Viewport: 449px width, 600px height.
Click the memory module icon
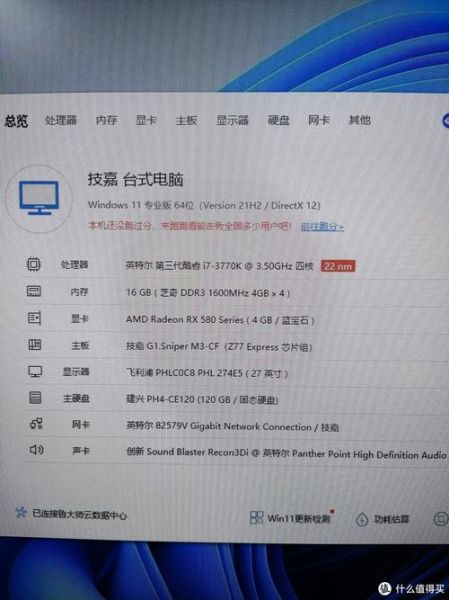[34, 291]
